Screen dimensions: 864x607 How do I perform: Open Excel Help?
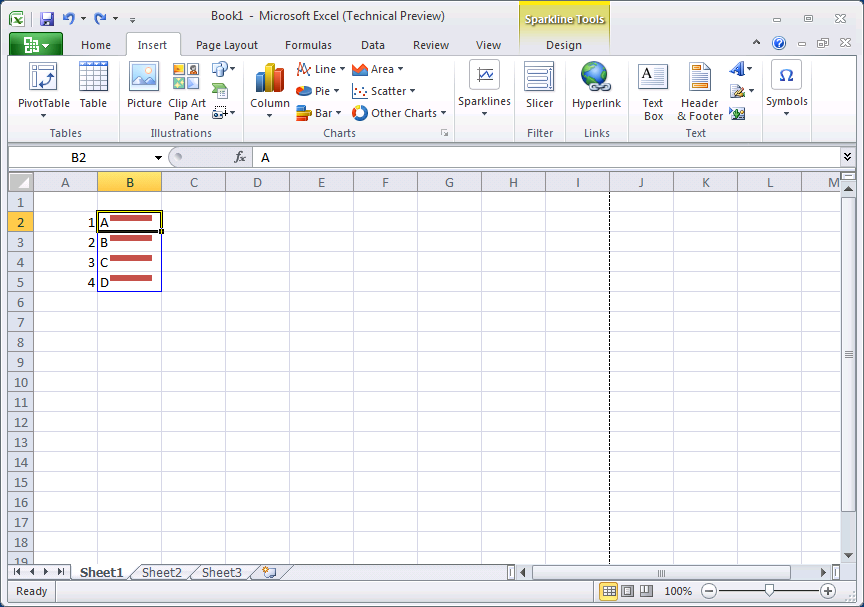779,43
